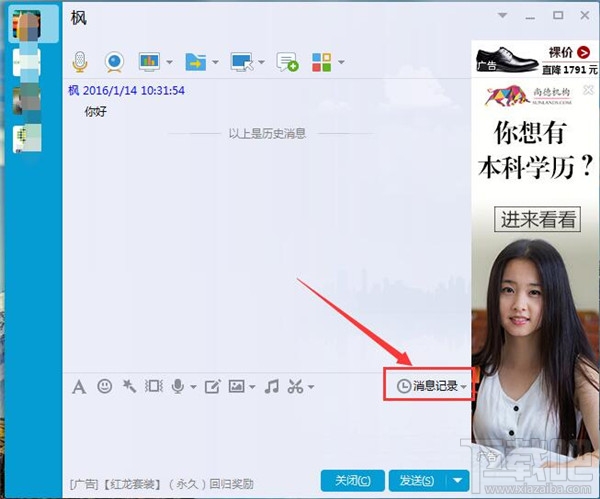Click the contact name 枫 in the title
600x499 pixels.
tap(78, 18)
